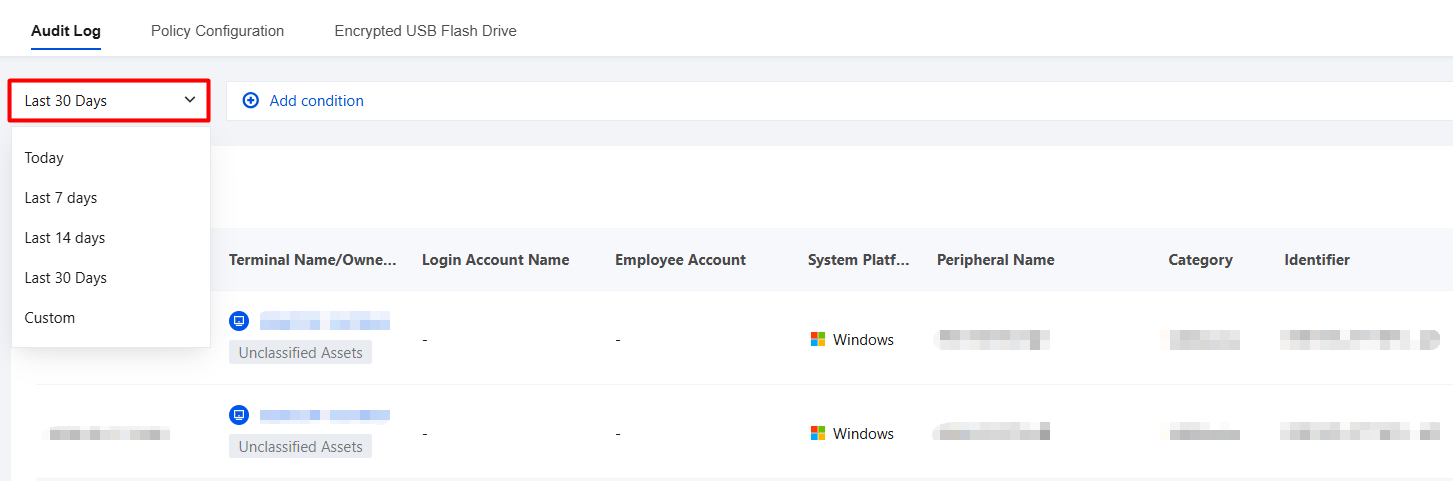Click the second row's blue terminal monitor icon
Screen dimensions: 1453x481
(x=238, y=415)
